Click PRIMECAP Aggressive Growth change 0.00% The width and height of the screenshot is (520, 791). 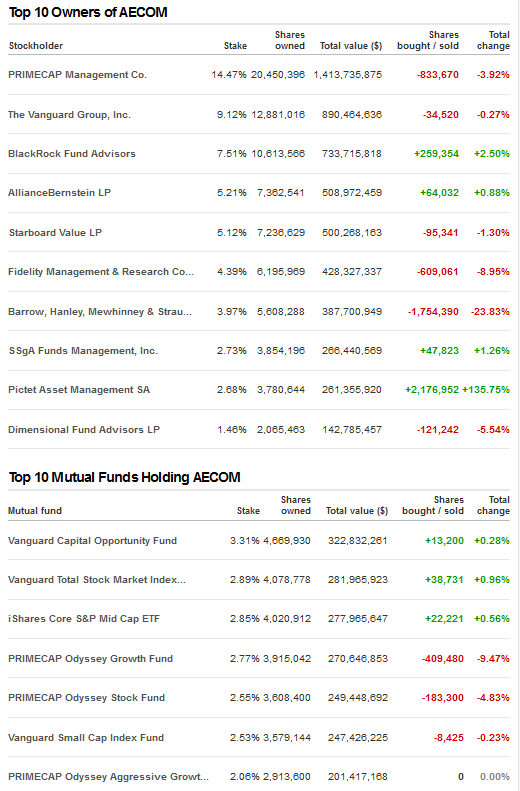[x=495, y=777]
